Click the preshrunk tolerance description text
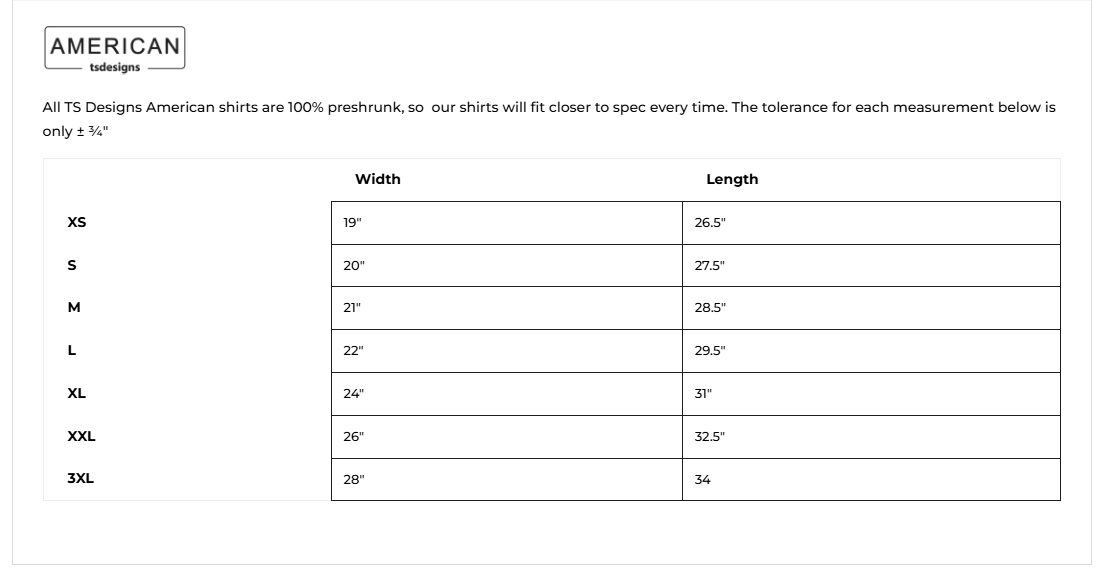1107x572 pixels. coord(548,108)
